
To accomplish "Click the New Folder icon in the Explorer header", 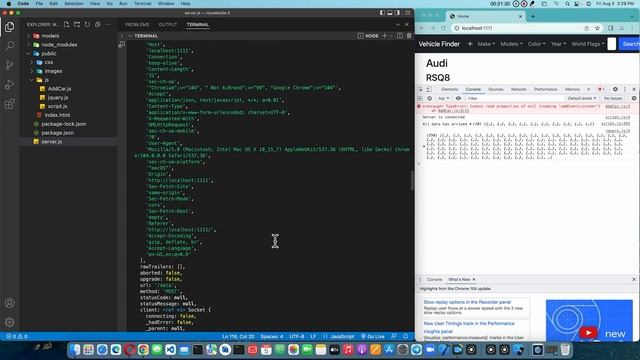I will coord(77,24).
